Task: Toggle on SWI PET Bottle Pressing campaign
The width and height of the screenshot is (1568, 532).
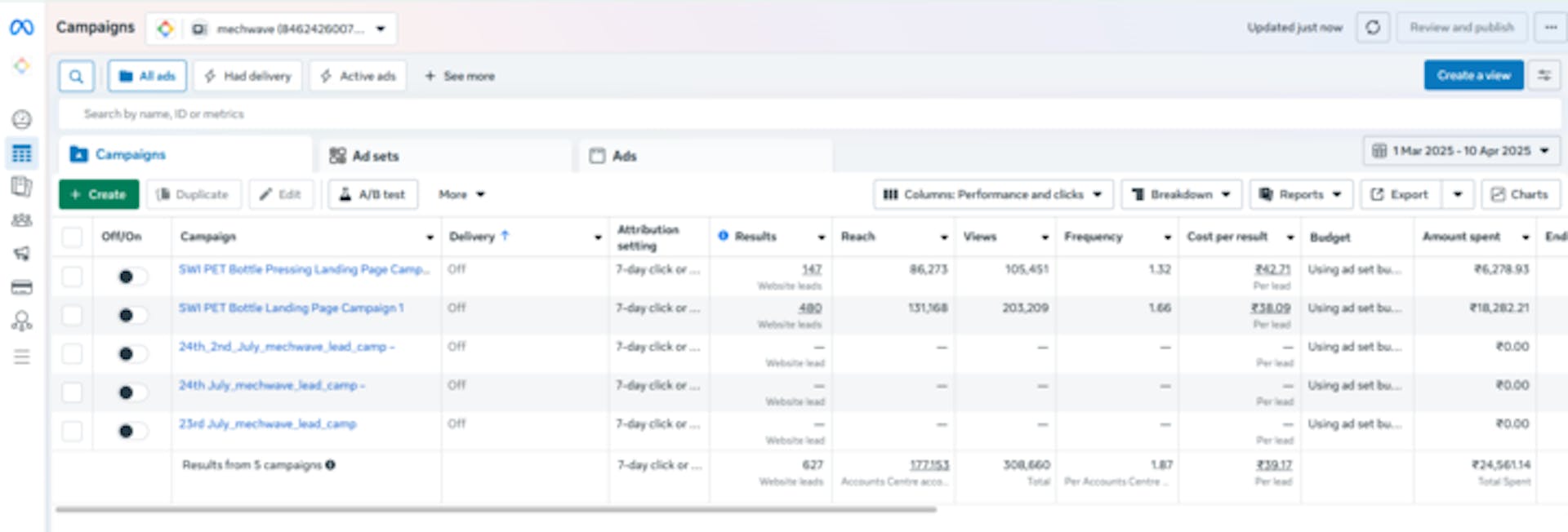Action: (x=132, y=277)
